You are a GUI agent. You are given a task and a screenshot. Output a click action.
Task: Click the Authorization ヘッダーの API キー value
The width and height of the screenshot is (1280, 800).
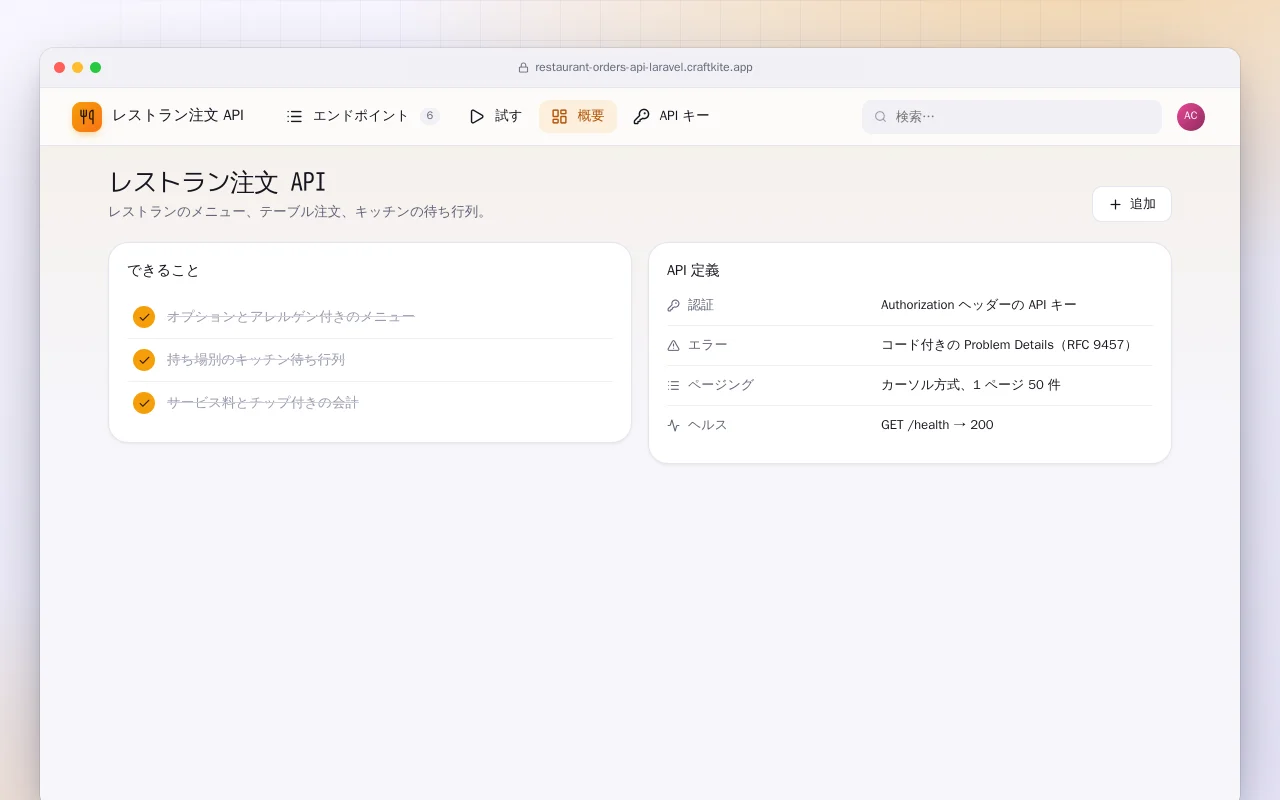point(979,305)
